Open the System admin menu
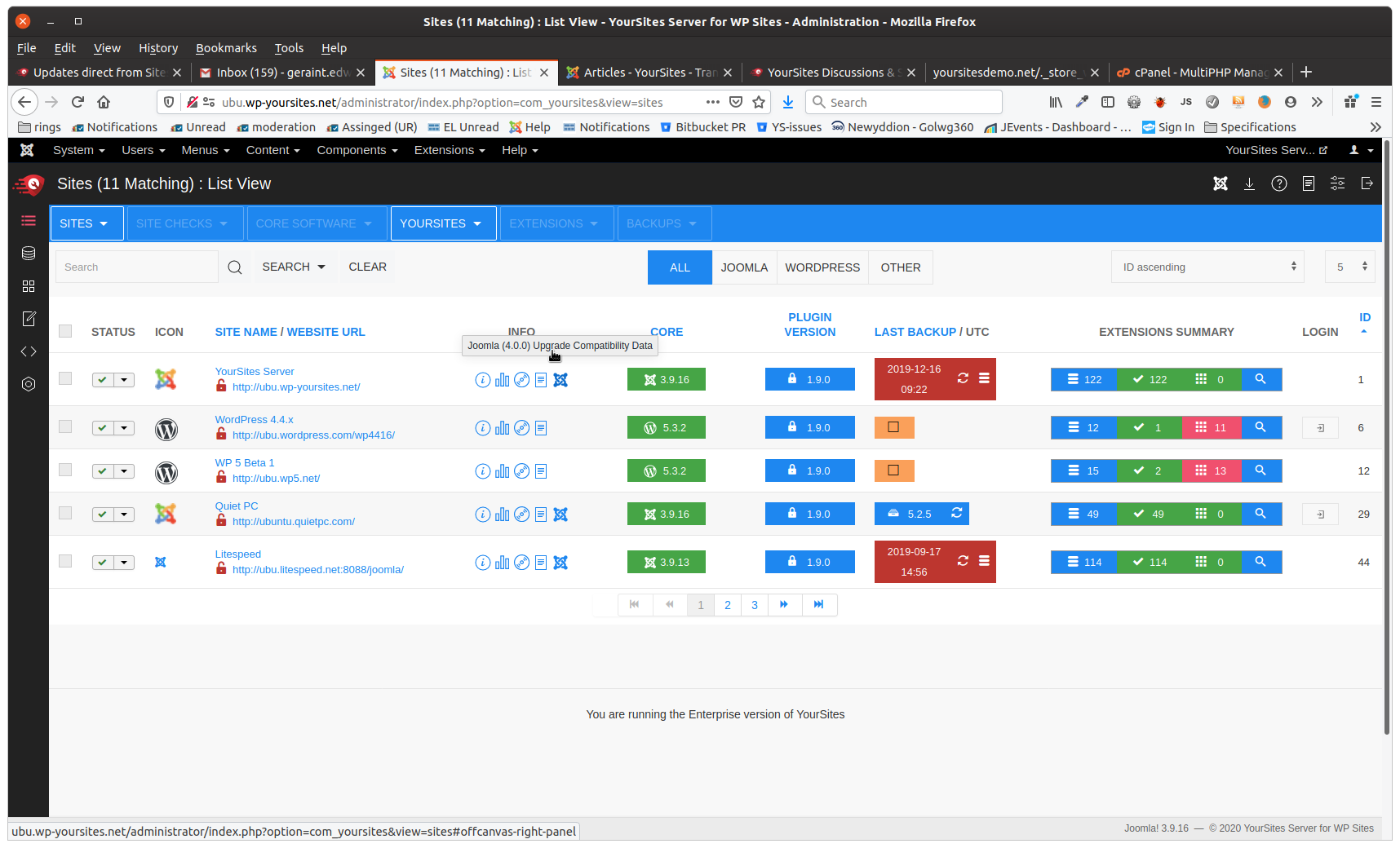1400x848 pixels. click(x=79, y=150)
